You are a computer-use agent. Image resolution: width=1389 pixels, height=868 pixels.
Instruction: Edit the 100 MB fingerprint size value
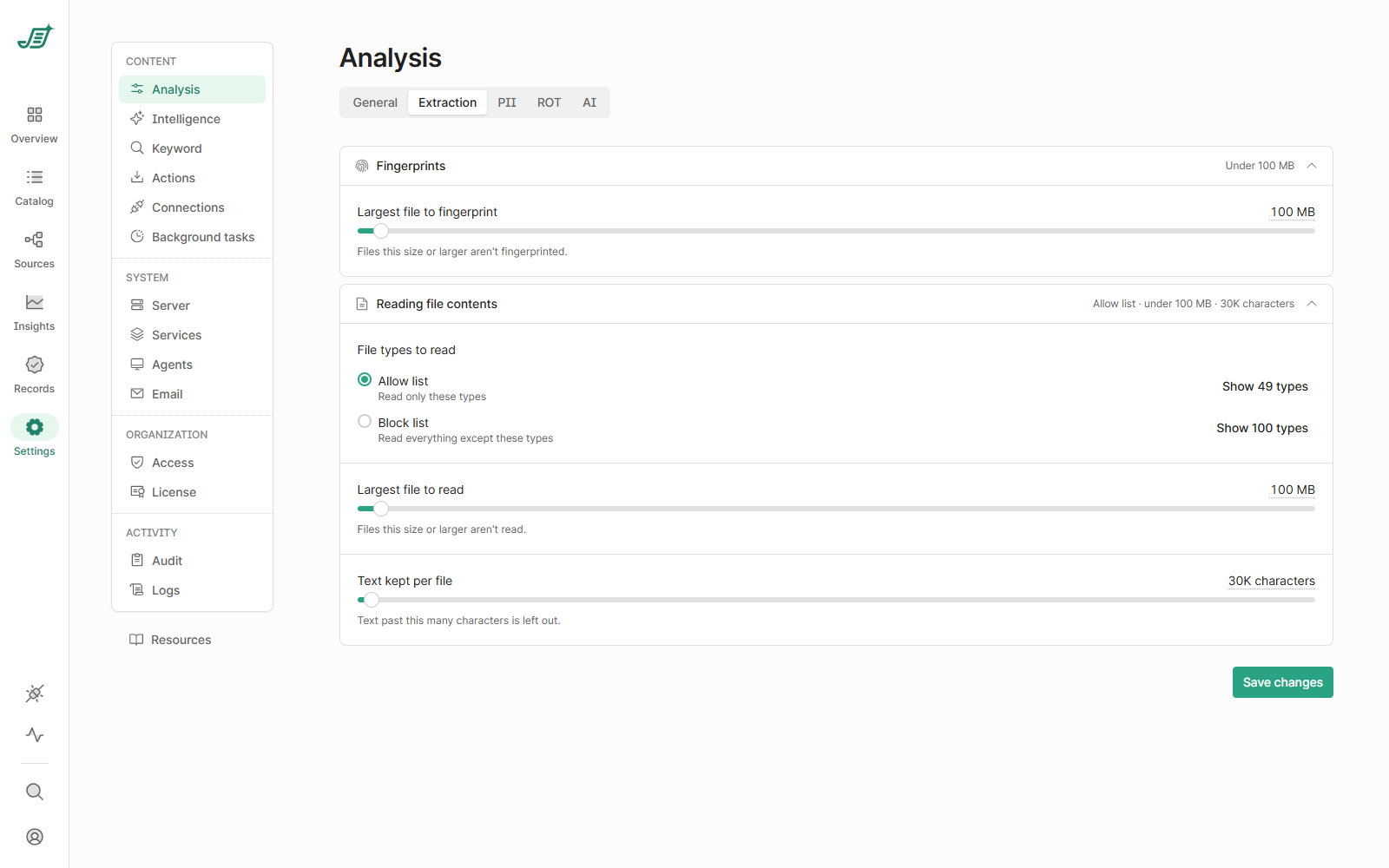point(1293,212)
